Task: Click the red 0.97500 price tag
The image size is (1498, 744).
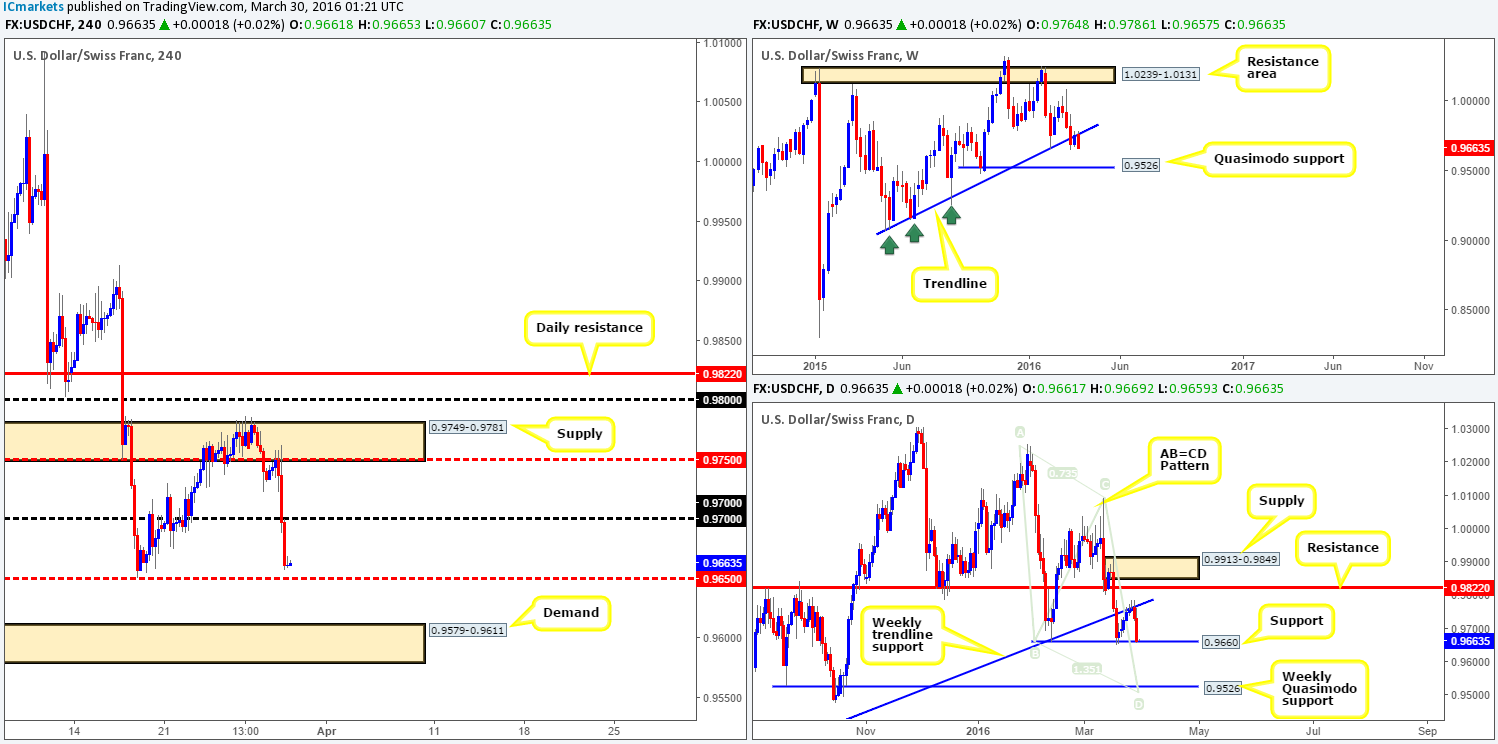Action: [x=720, y=459]
